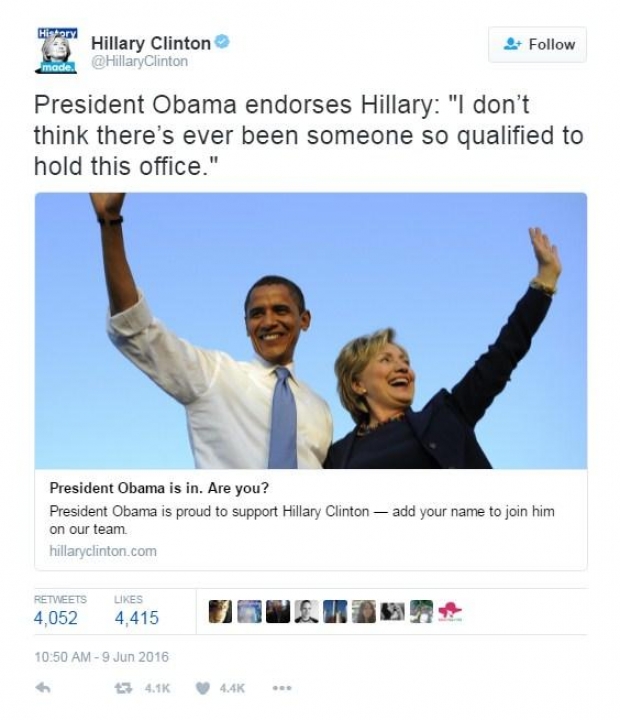This screenshot has width=620, height=720.
Task: Click the Hillary Clinton display name
Action: click(151, 43)
